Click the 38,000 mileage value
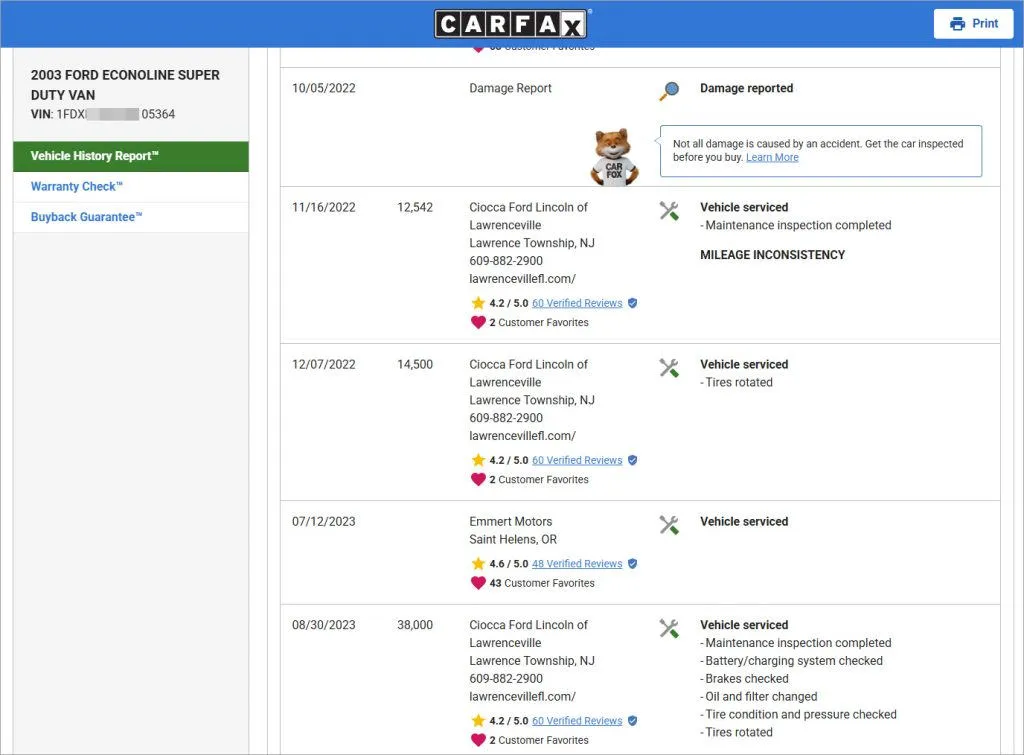Image resolution: width=1024 pixels, height=755 pixels. click(x=415, y=625)
